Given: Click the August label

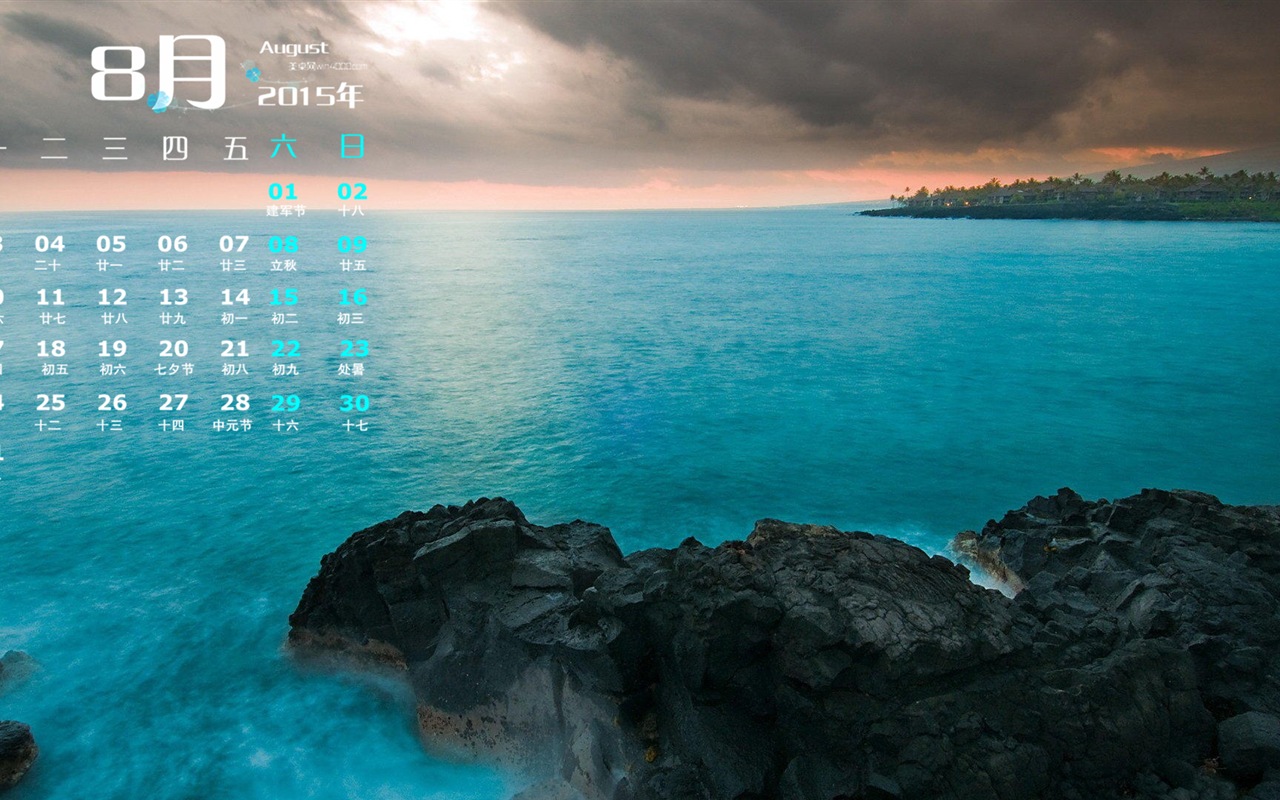Looking at the screenshot, I should tap(293, 47).
